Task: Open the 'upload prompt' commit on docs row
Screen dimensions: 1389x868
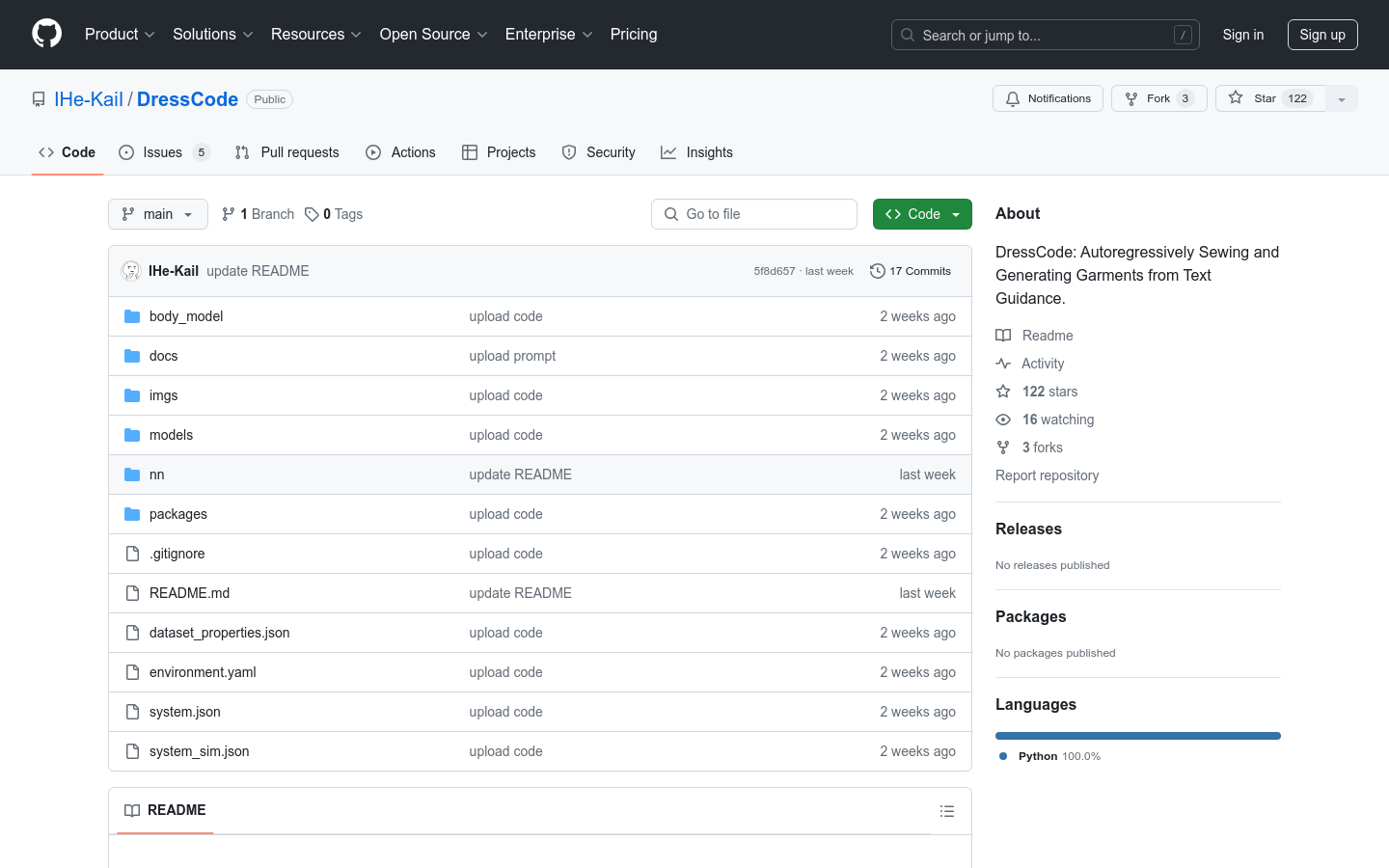Action: click(512, 356)
